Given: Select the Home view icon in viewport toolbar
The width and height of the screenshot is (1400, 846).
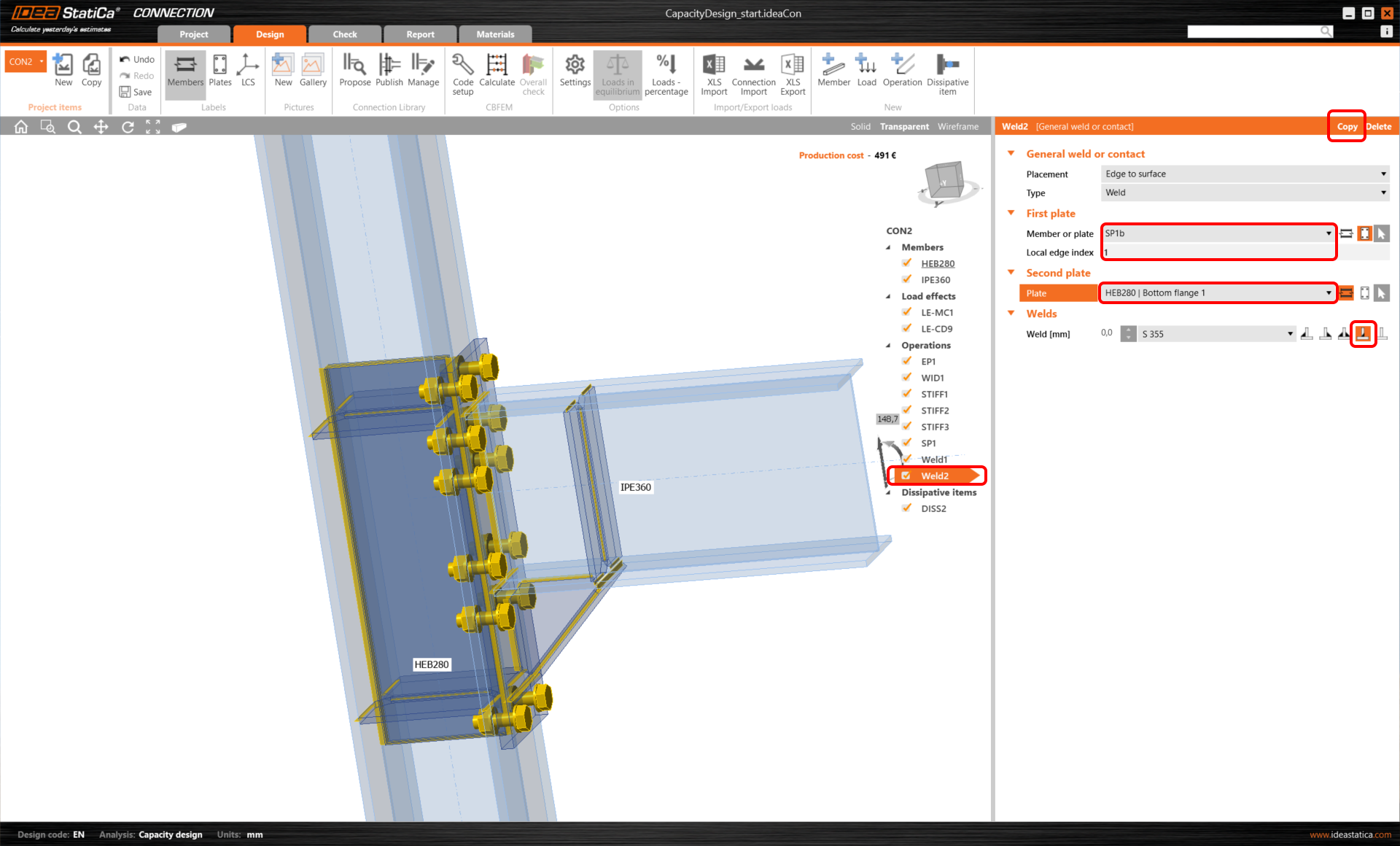Looking at the screenshot, I should coord(20,126).
